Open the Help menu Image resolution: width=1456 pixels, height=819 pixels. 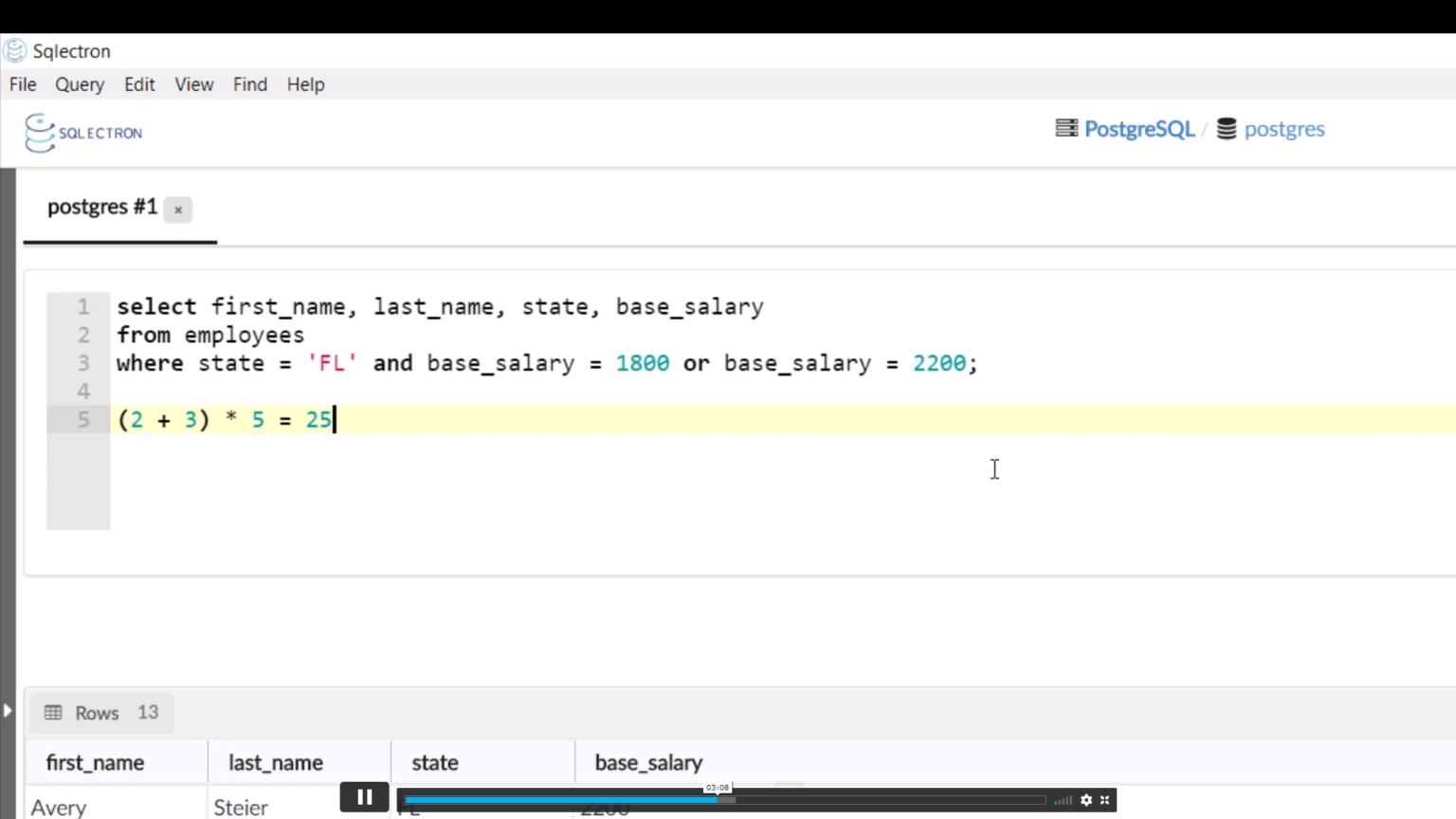tap(305, 84)
